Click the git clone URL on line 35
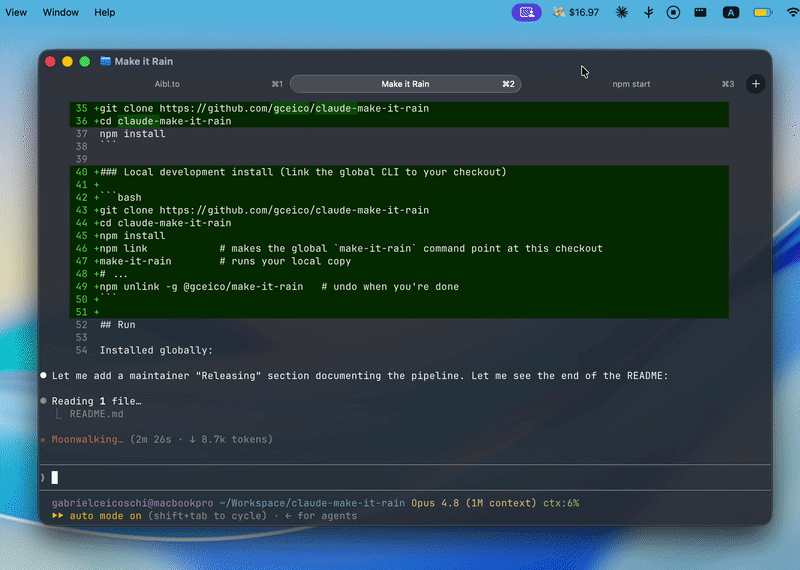800x570 pixels. point(294,108)
